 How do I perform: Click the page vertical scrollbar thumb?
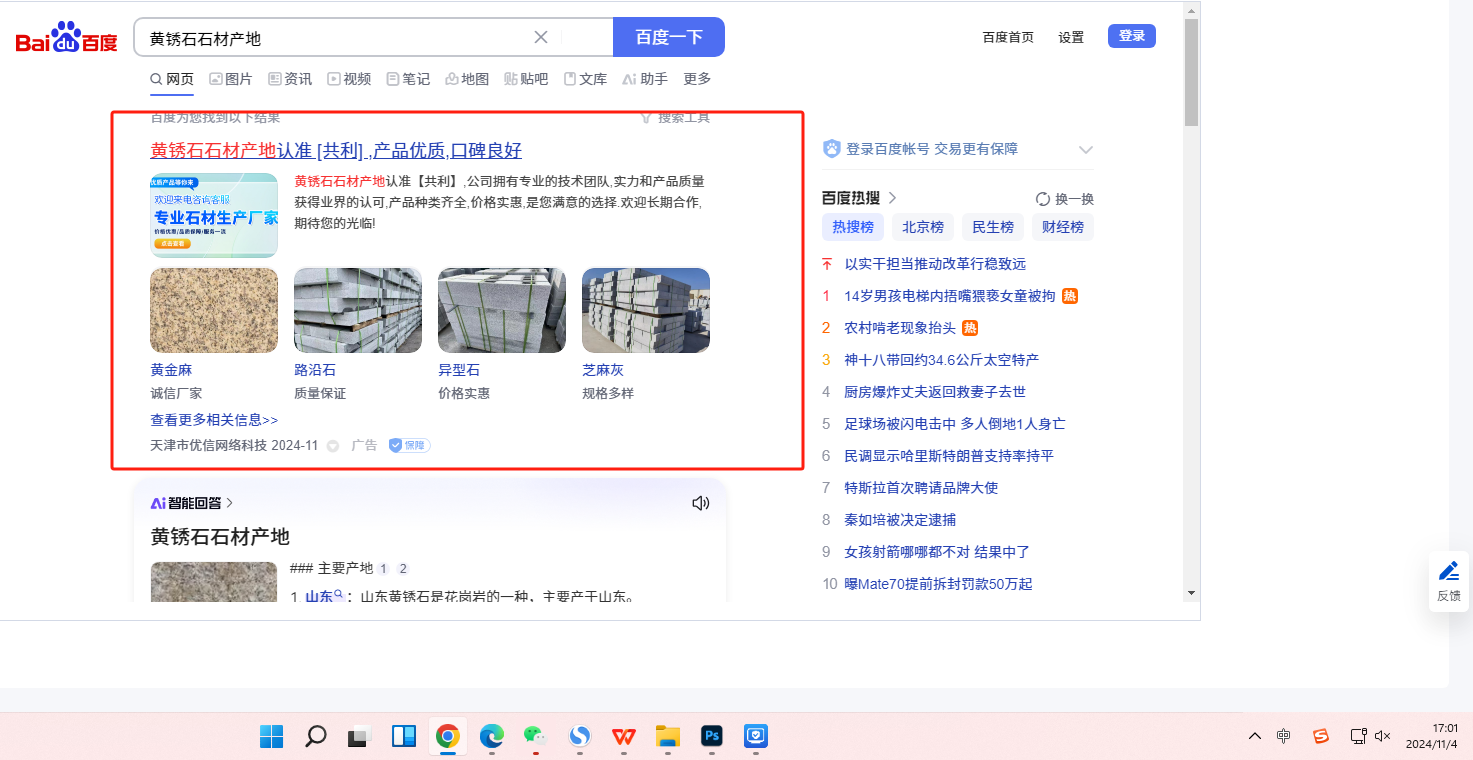[1190, 72]
